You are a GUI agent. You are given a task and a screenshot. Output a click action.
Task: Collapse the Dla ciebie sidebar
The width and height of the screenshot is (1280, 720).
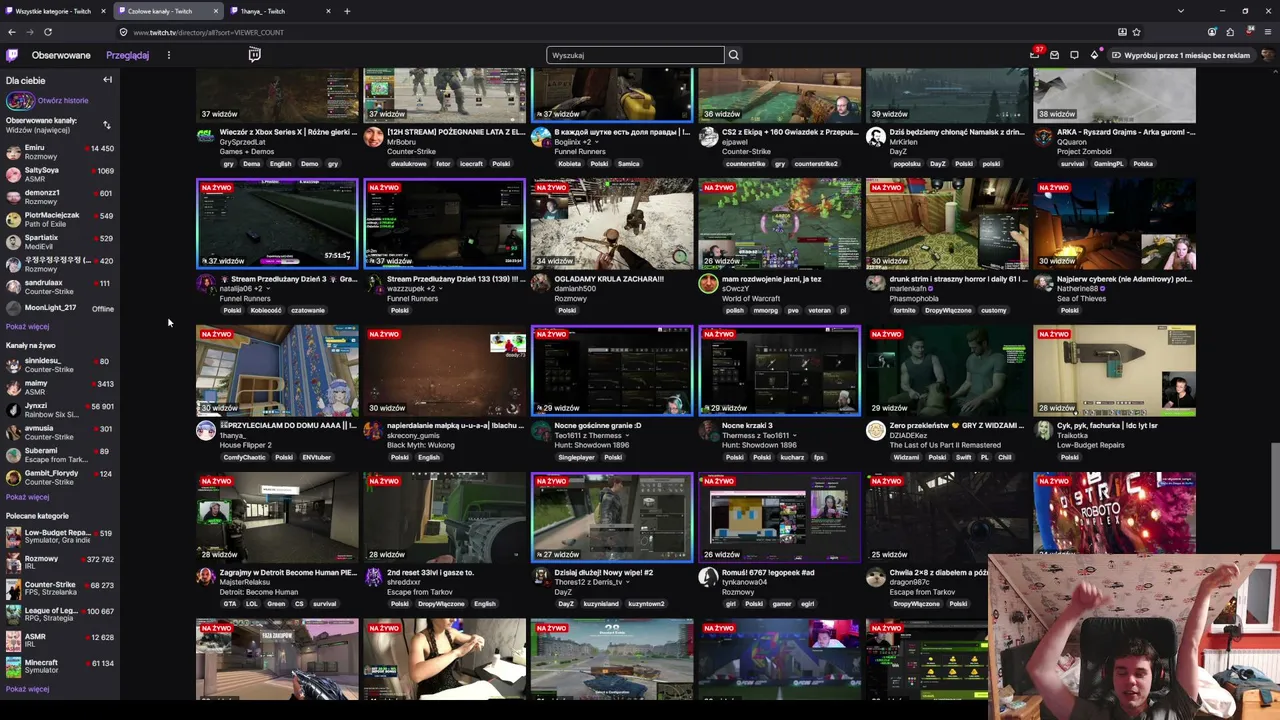107,80
